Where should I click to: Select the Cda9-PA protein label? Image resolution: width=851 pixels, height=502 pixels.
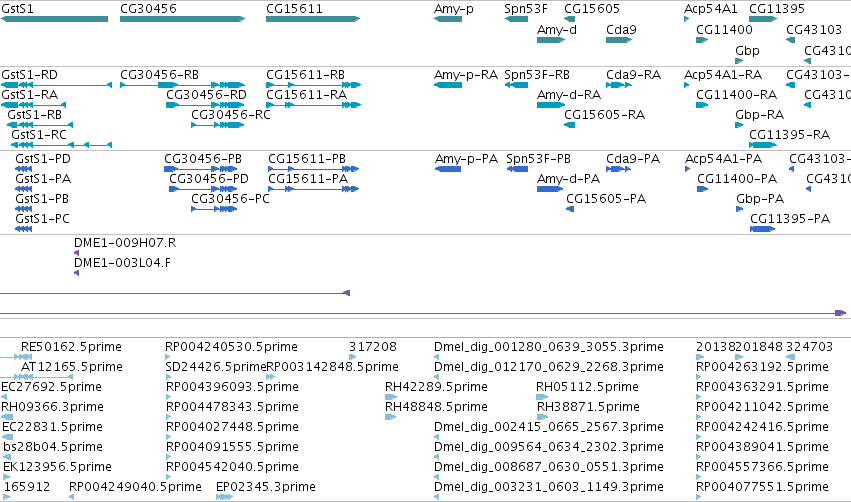pyautogui.click(x=633, y=159)
